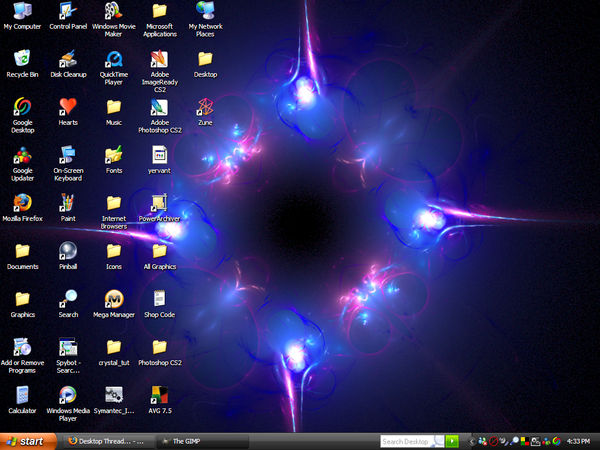Click the magnifier tray icon
600x450 pixels.
pyautogui.click(x=514, y=442)
